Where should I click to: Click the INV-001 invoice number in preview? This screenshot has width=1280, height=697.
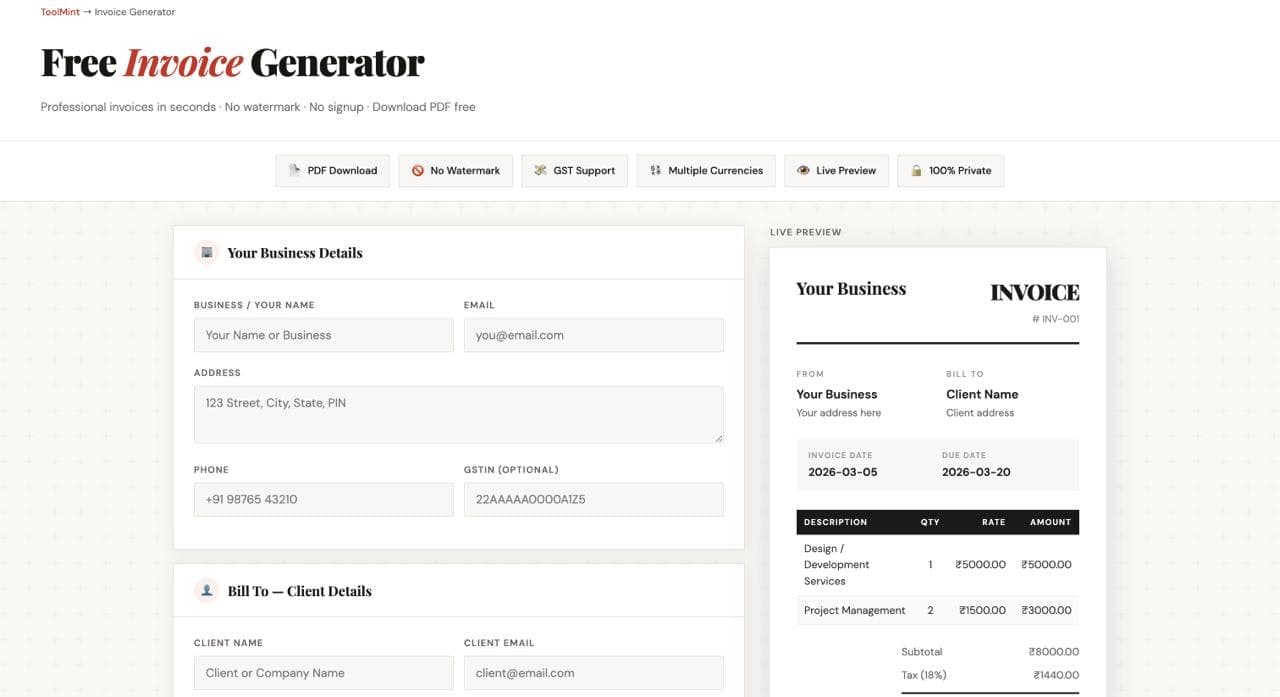(x=1055, y=318)
